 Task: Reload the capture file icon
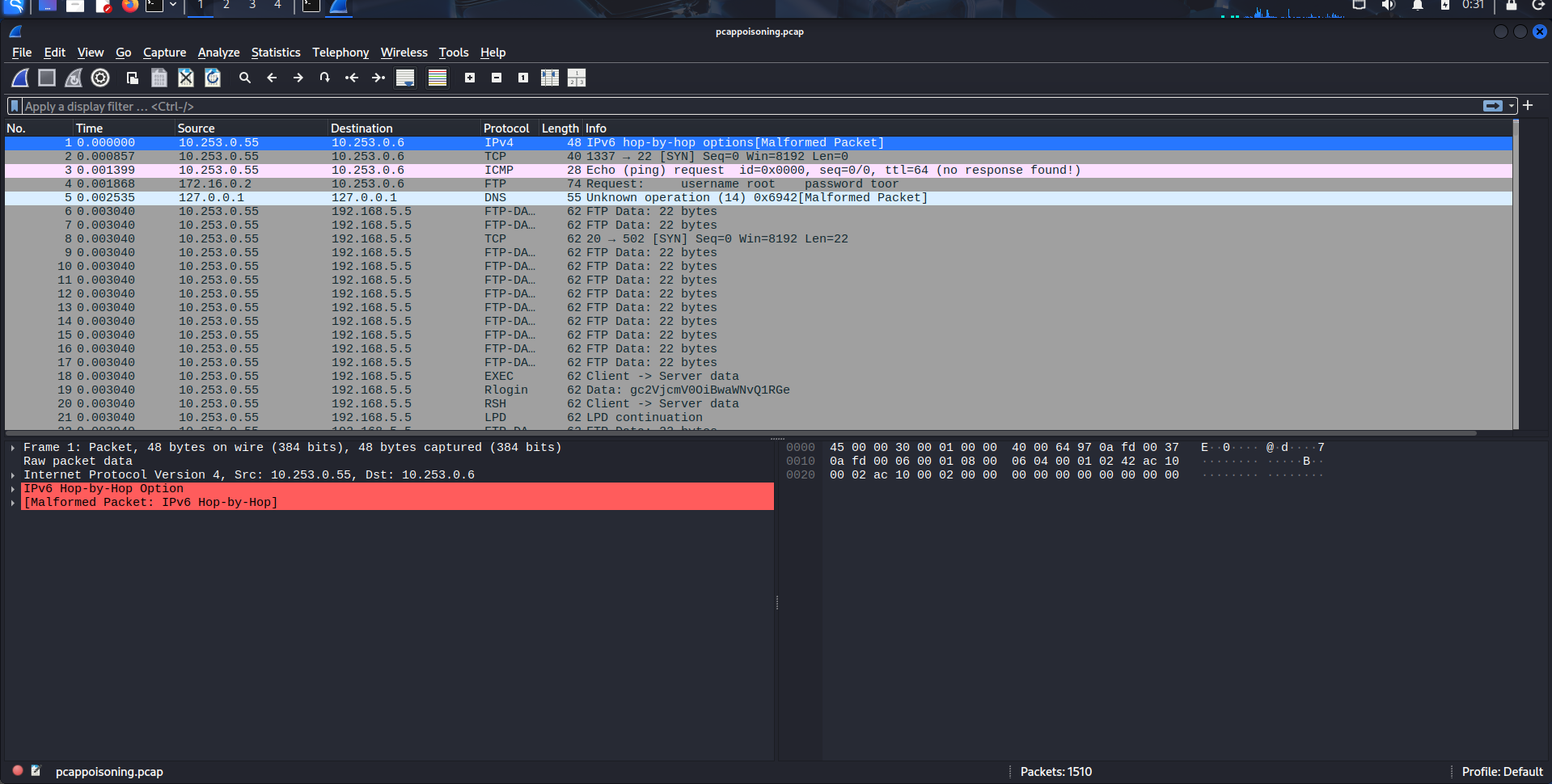pos(213,78)
